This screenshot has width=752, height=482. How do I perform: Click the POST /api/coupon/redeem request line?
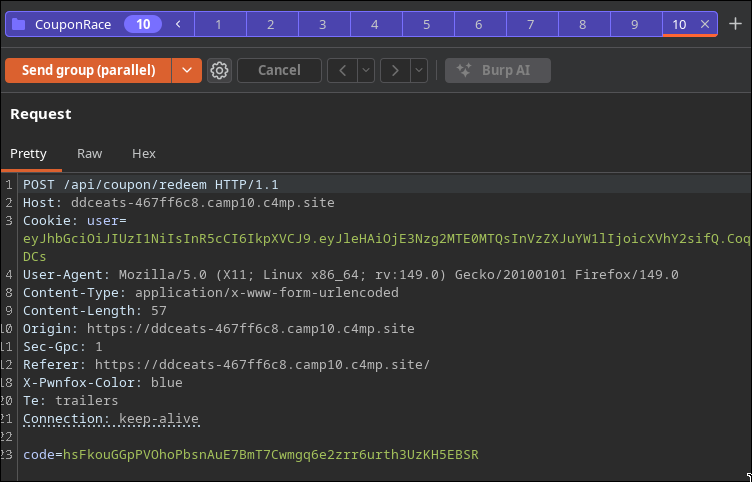tap(151, 185)
